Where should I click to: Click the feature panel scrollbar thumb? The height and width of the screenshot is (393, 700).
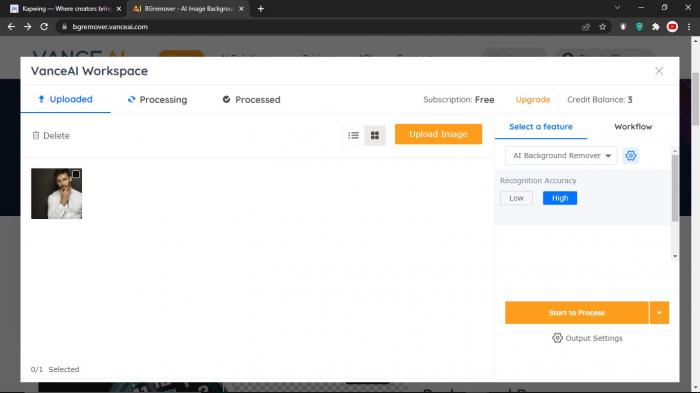coord(675,188)
